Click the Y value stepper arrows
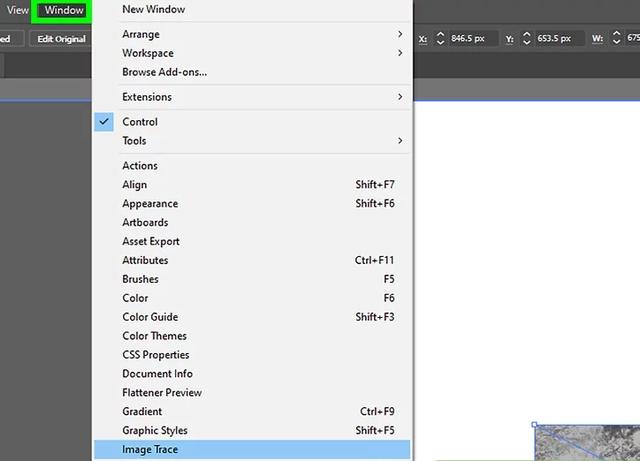 [527, 38]
